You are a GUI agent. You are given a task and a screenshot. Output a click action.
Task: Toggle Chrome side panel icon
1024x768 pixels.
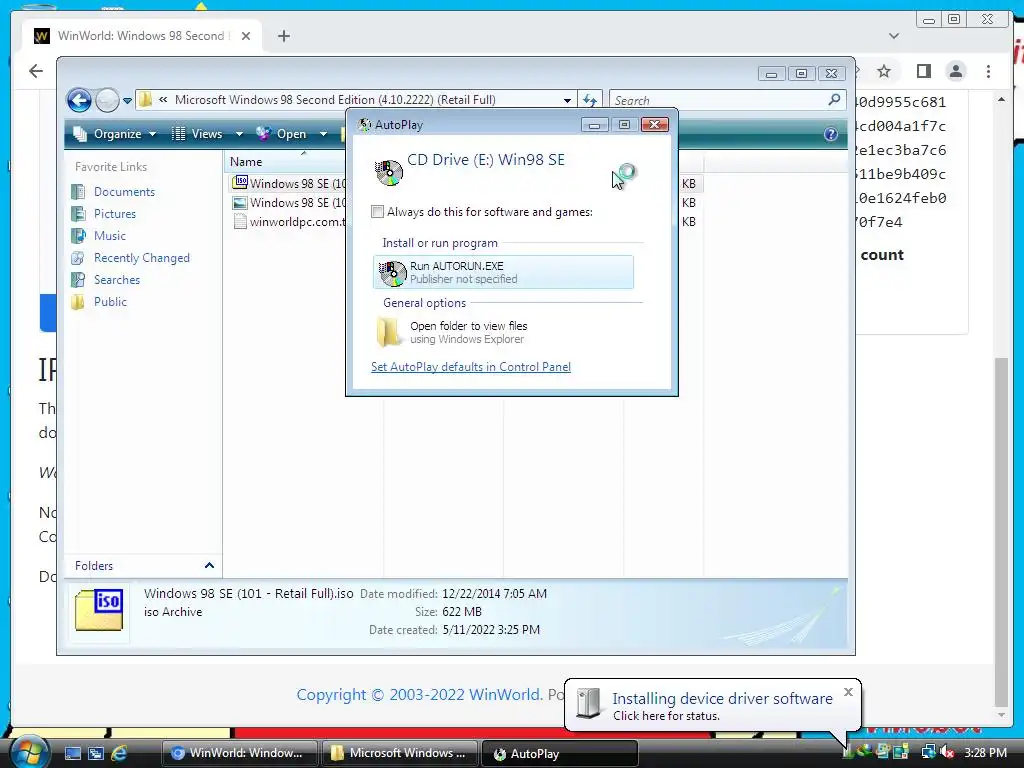923,71
